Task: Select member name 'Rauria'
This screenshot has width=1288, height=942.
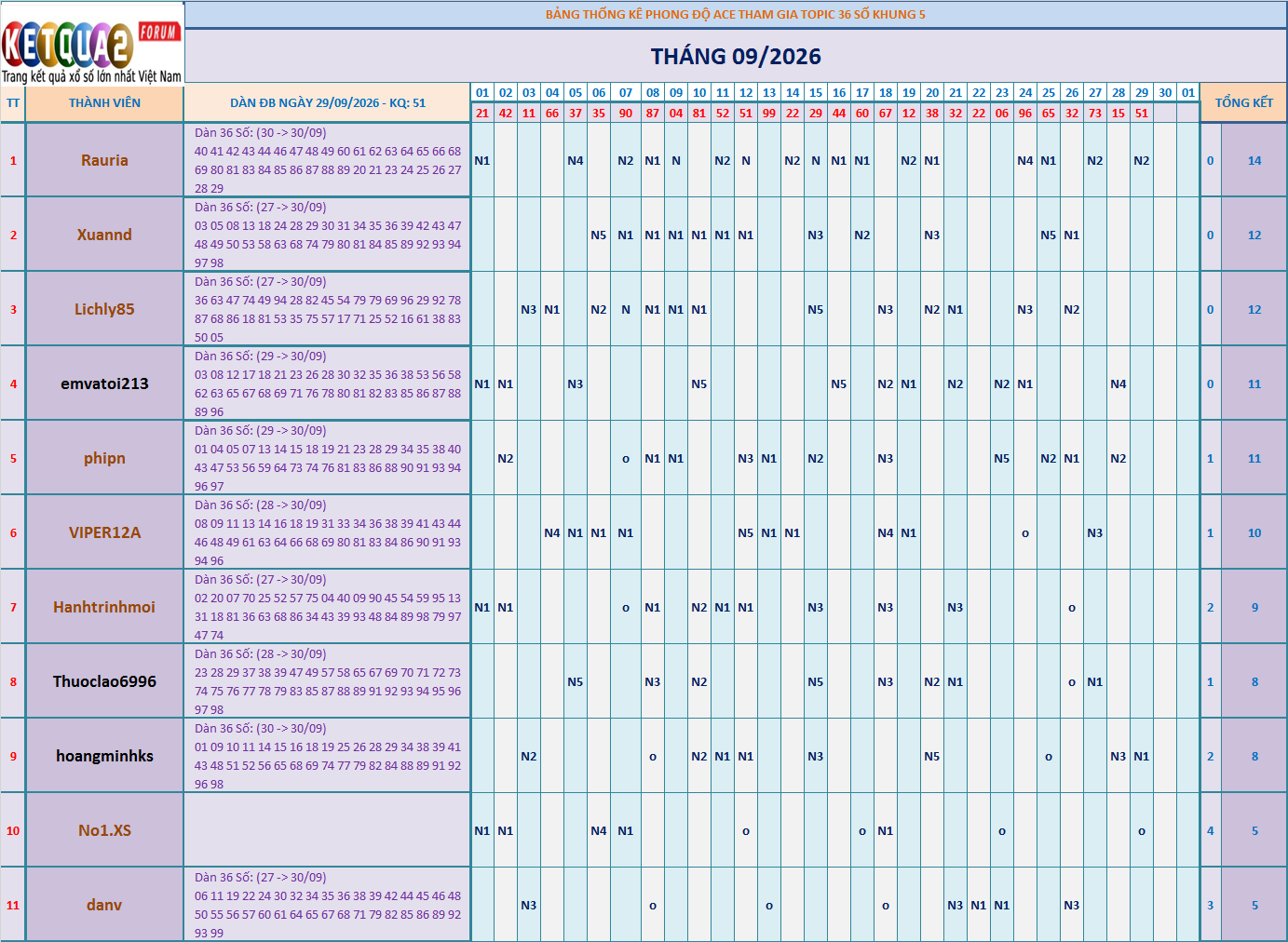Action: [104, 160]
